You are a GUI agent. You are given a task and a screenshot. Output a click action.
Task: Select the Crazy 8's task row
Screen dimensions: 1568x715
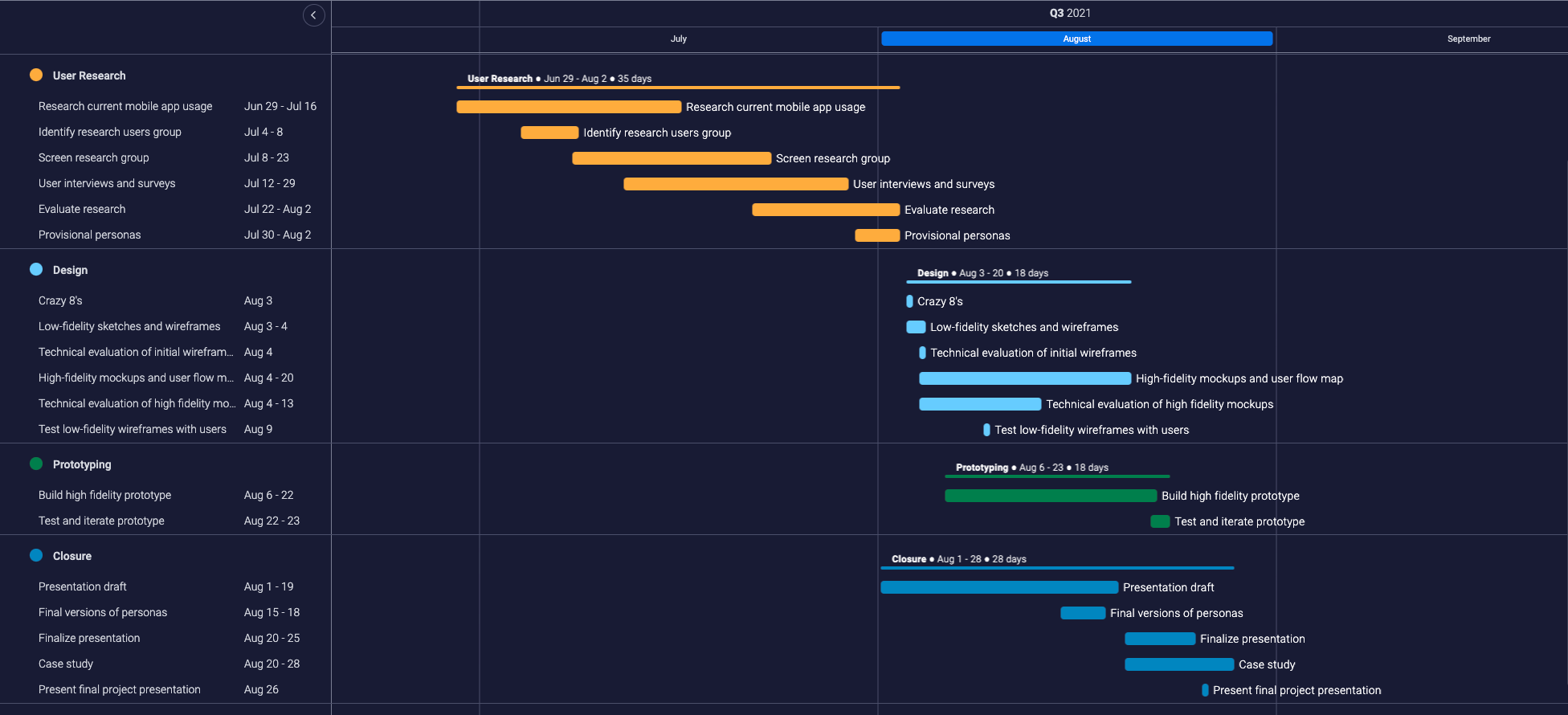(165, 300)
